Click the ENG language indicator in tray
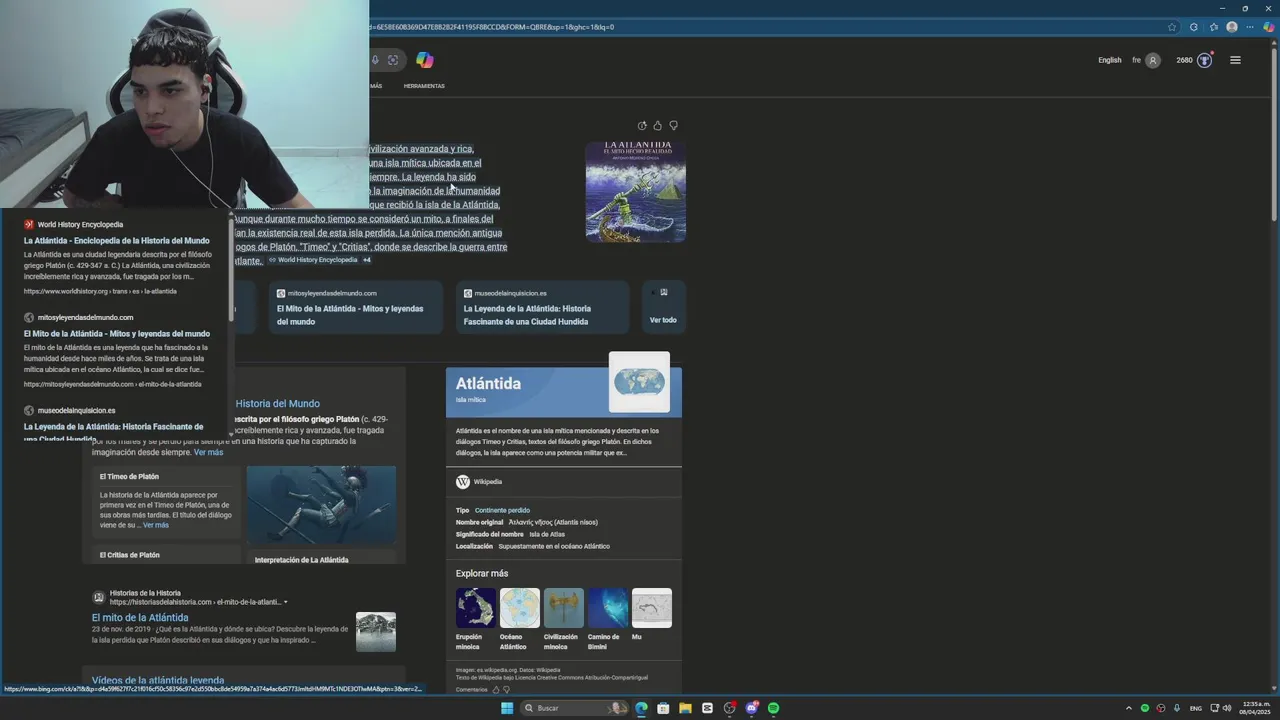This screenshot has height=720, width=1280. tap(1195, 708)
